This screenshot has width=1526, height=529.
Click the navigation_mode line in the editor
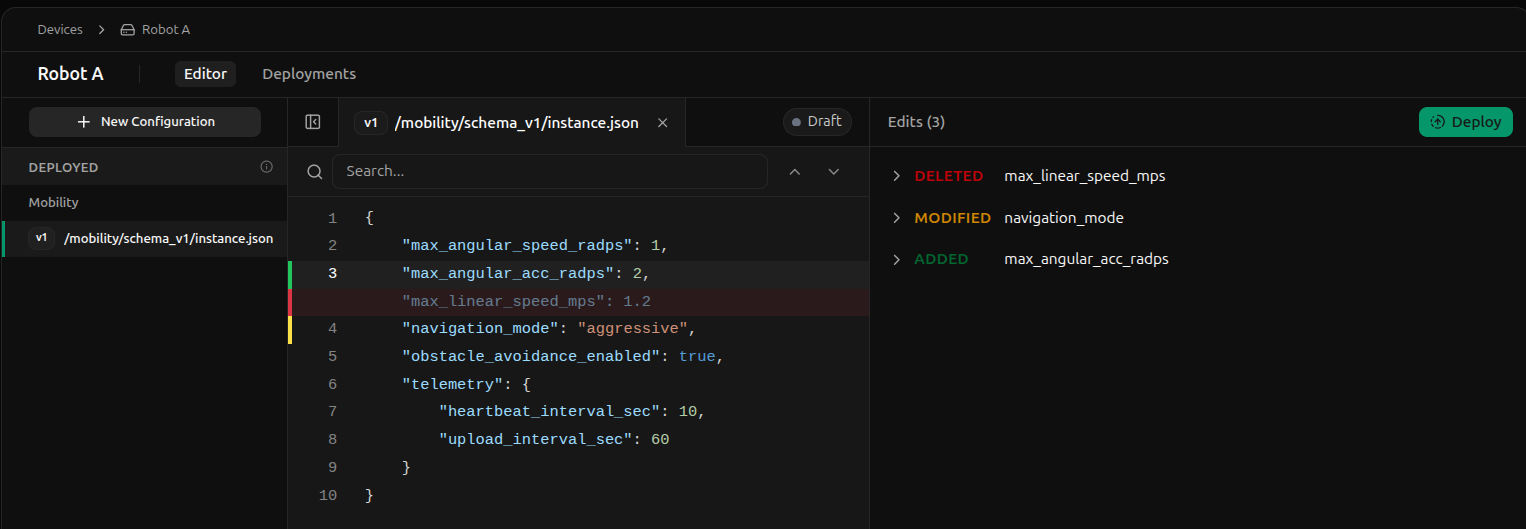coord(547,329)
